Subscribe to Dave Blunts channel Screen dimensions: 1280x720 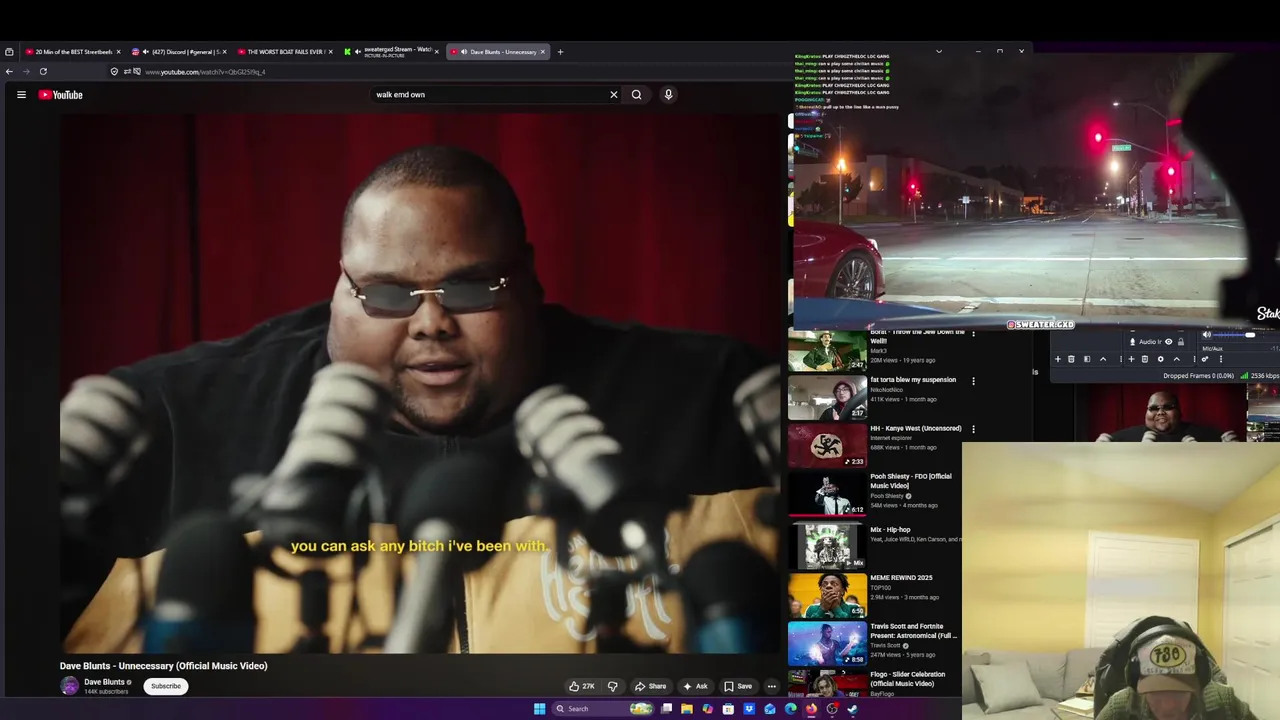(x=166, y=686)
